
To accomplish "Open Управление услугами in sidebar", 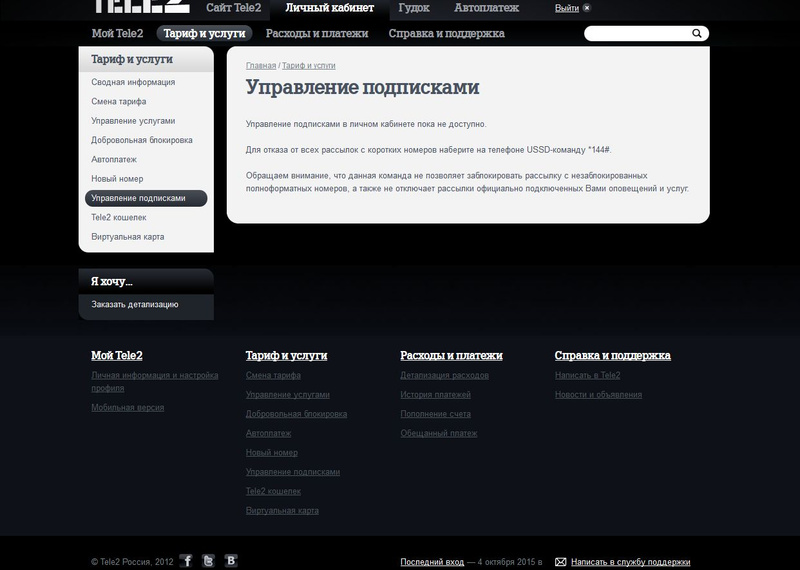I will pyautogui.click(x=133, y=121).
